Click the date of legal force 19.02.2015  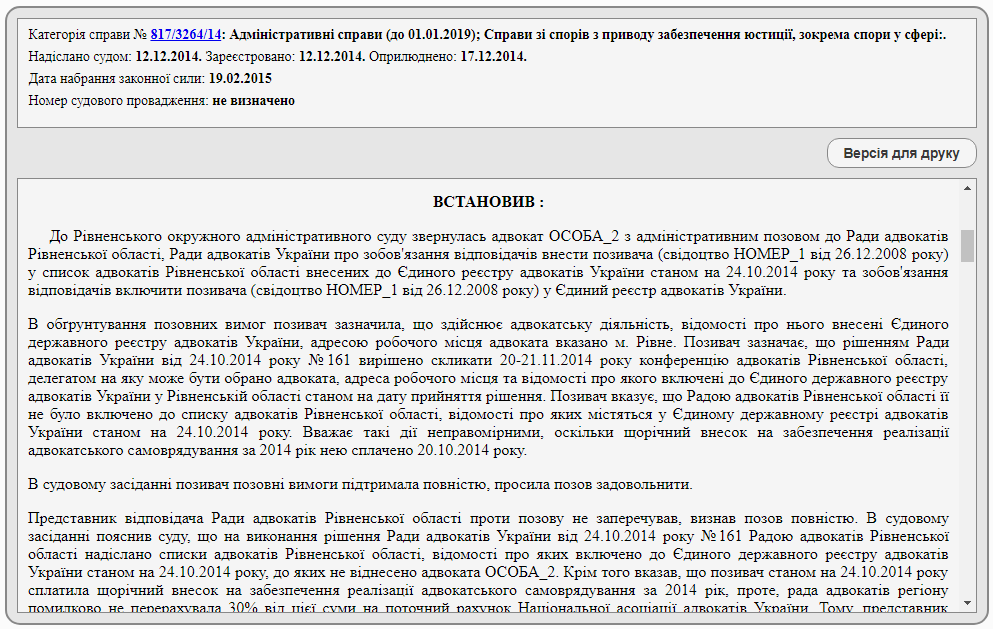pos(240,79)
